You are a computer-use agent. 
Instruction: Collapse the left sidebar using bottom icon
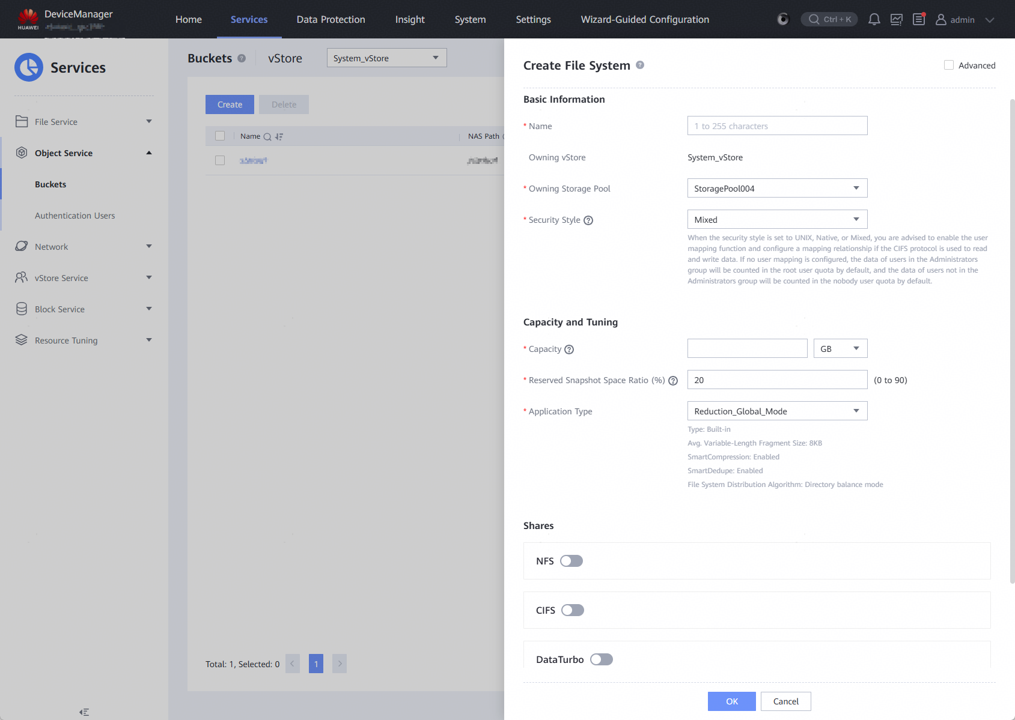point(84,712)
